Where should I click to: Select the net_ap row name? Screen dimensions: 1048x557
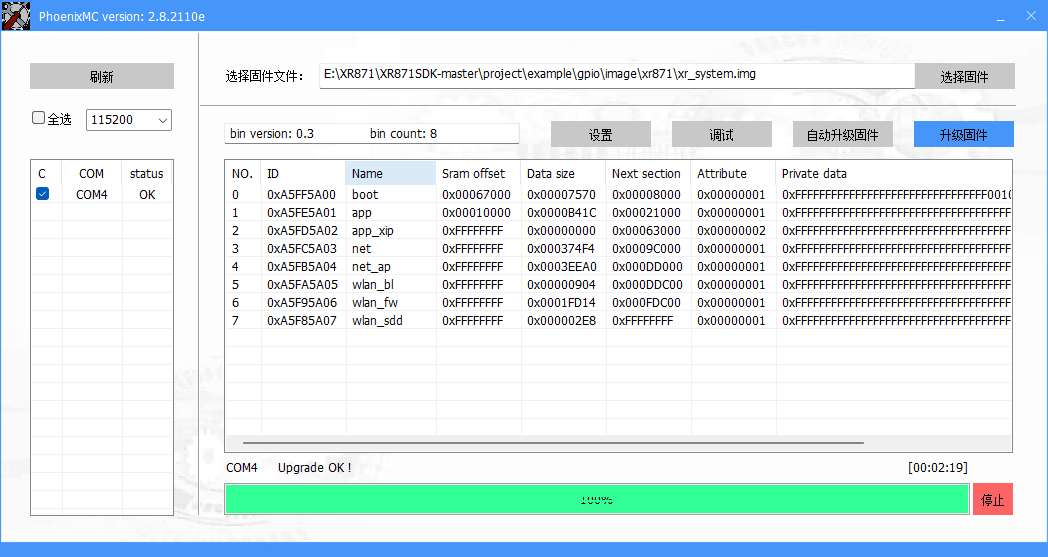click(x=371, y=267)
